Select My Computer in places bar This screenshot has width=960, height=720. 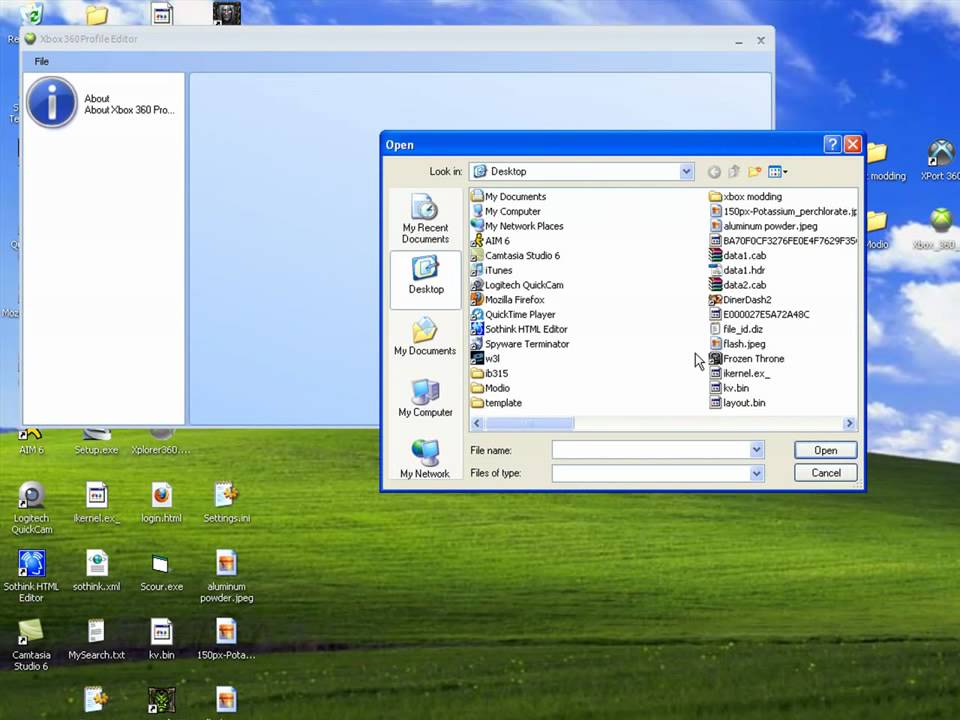coord(425,398)
